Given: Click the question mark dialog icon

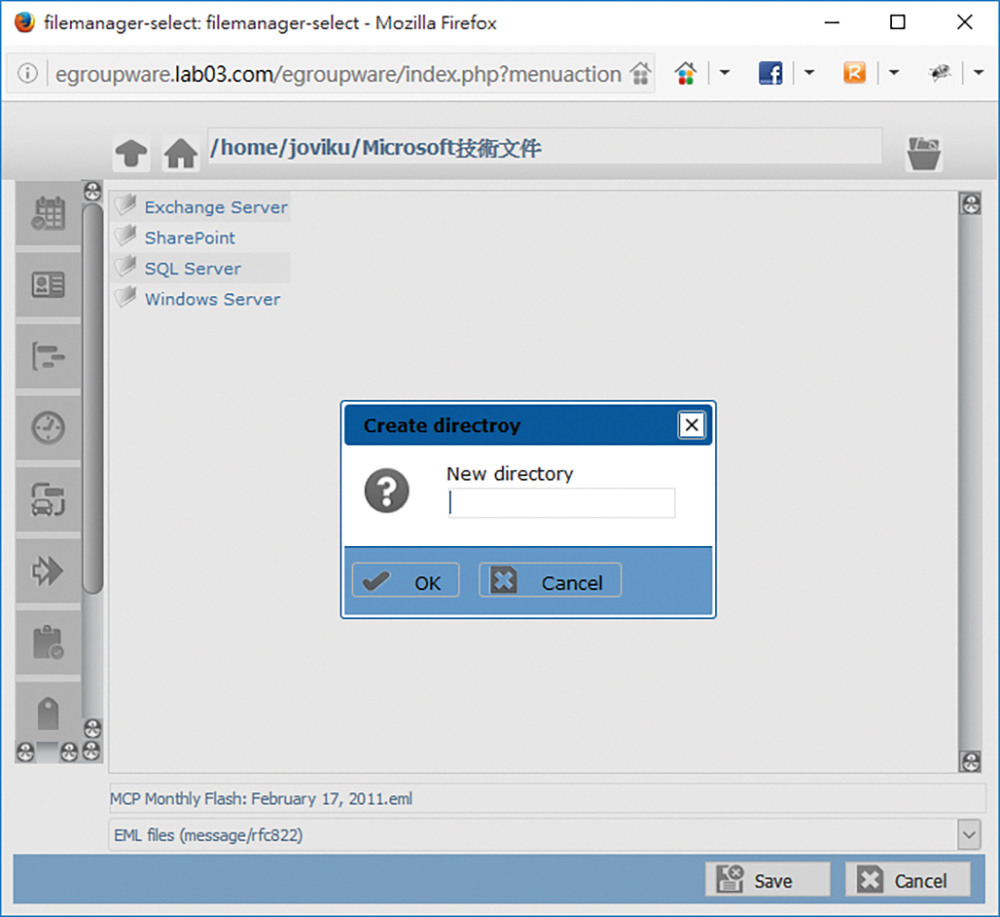Looking at the screenshot, I should [386, 490].
